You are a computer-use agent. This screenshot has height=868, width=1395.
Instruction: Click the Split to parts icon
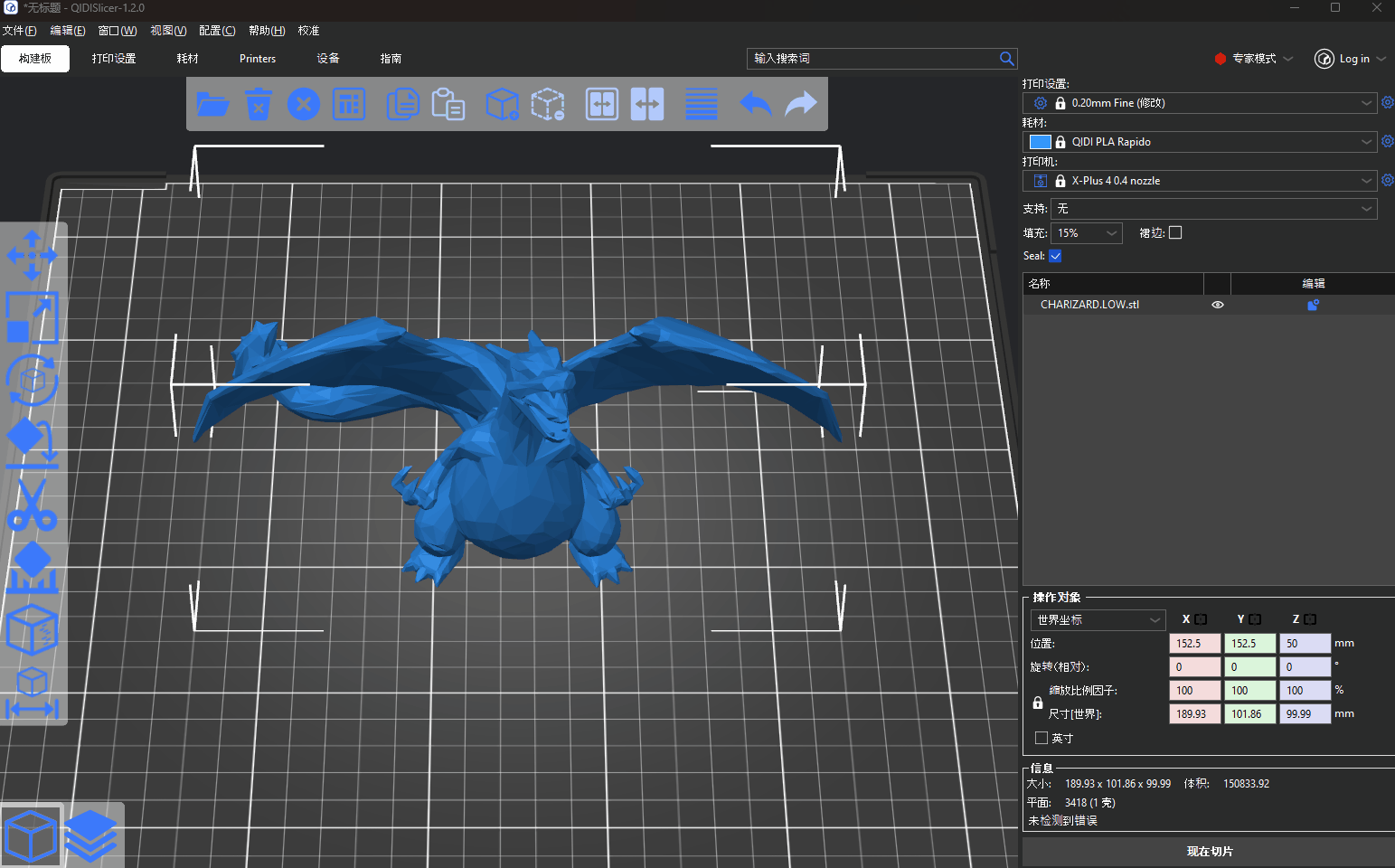(x=647, y=104)
